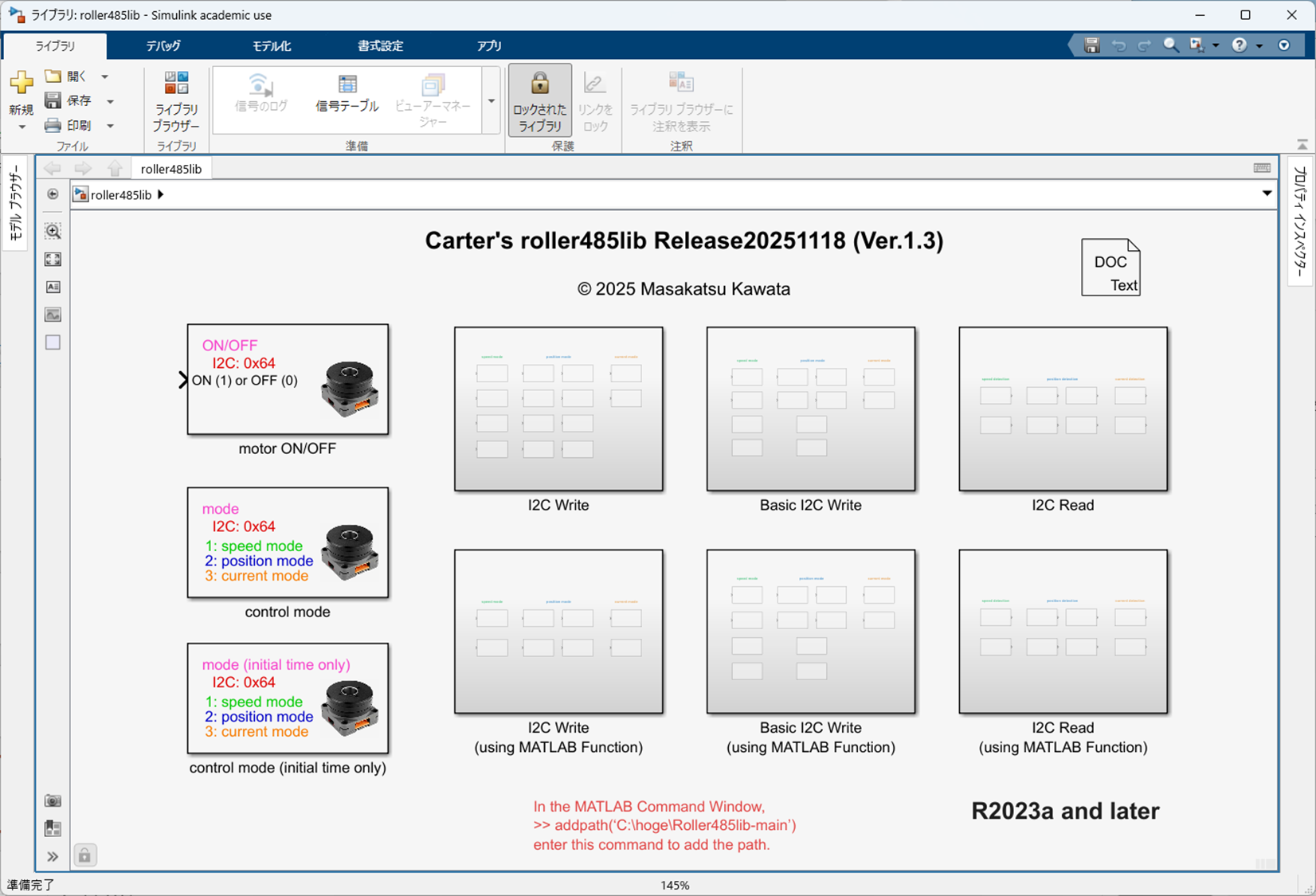The width and height of the screenshot is (1316, 896).
Task: Click the 145% zoom level in status bar
Action: tap(675, 885)
